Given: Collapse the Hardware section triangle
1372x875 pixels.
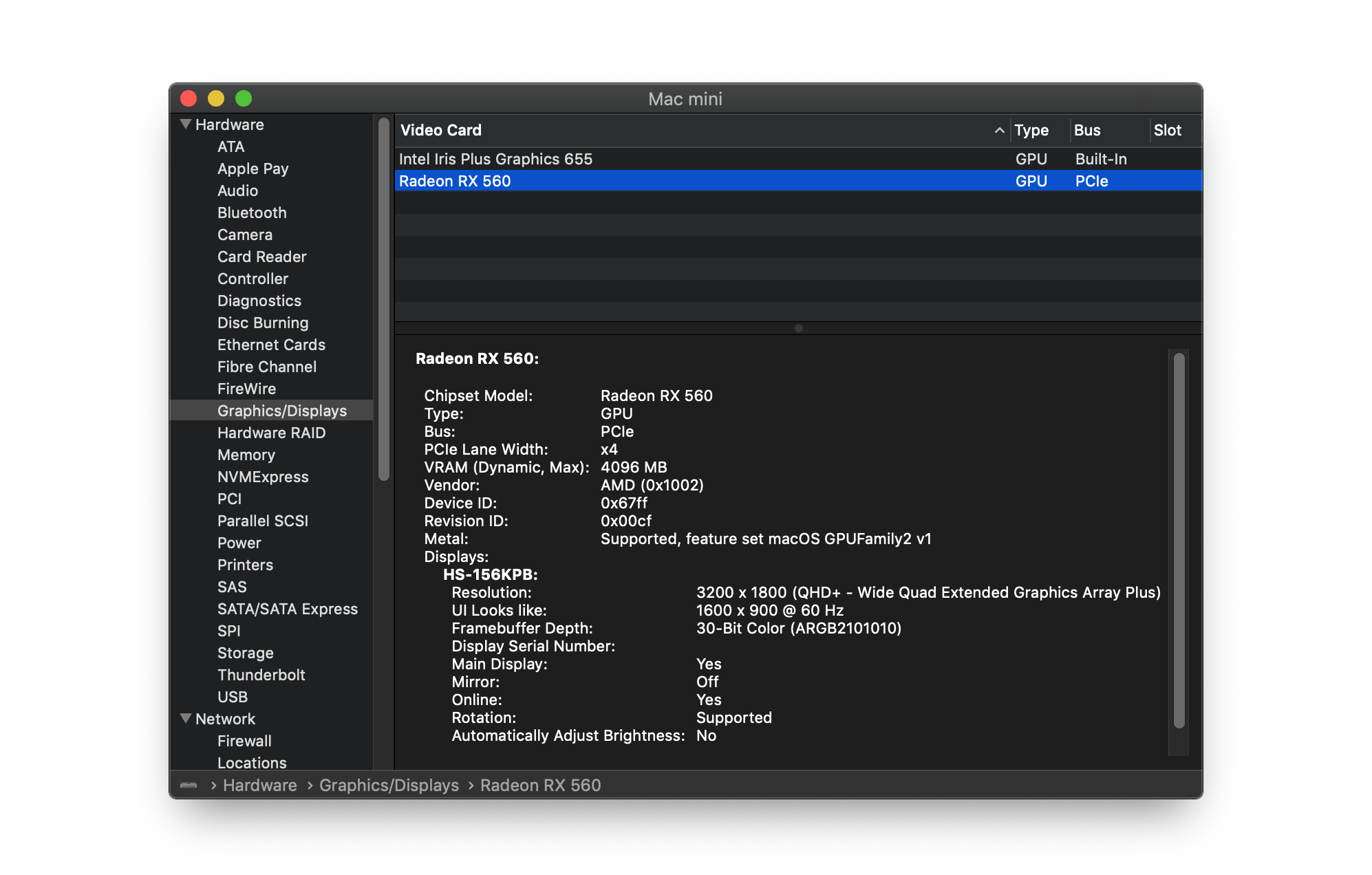Looking at the screenshot, I should click(x=186, y=125).
